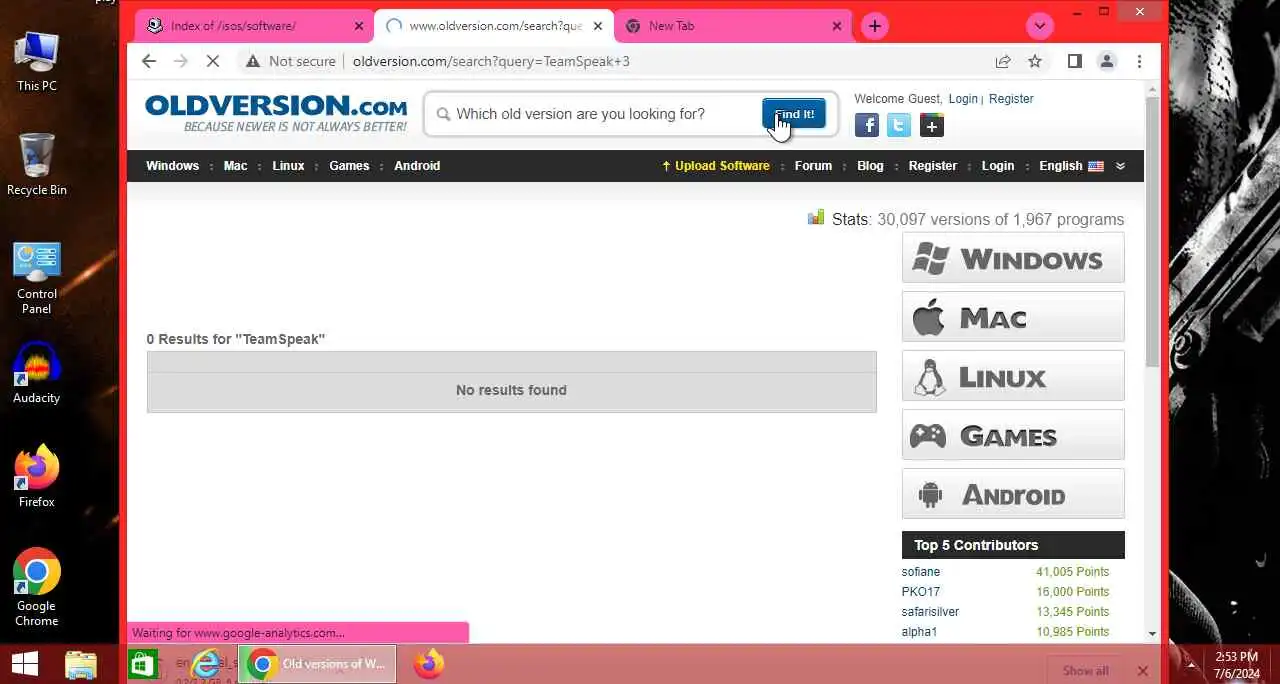Image resolution: width=1280 pixels, height=684 pixels.
Task: Close the Index of /isos/software/ tab
Action: (x=359, y=26)
